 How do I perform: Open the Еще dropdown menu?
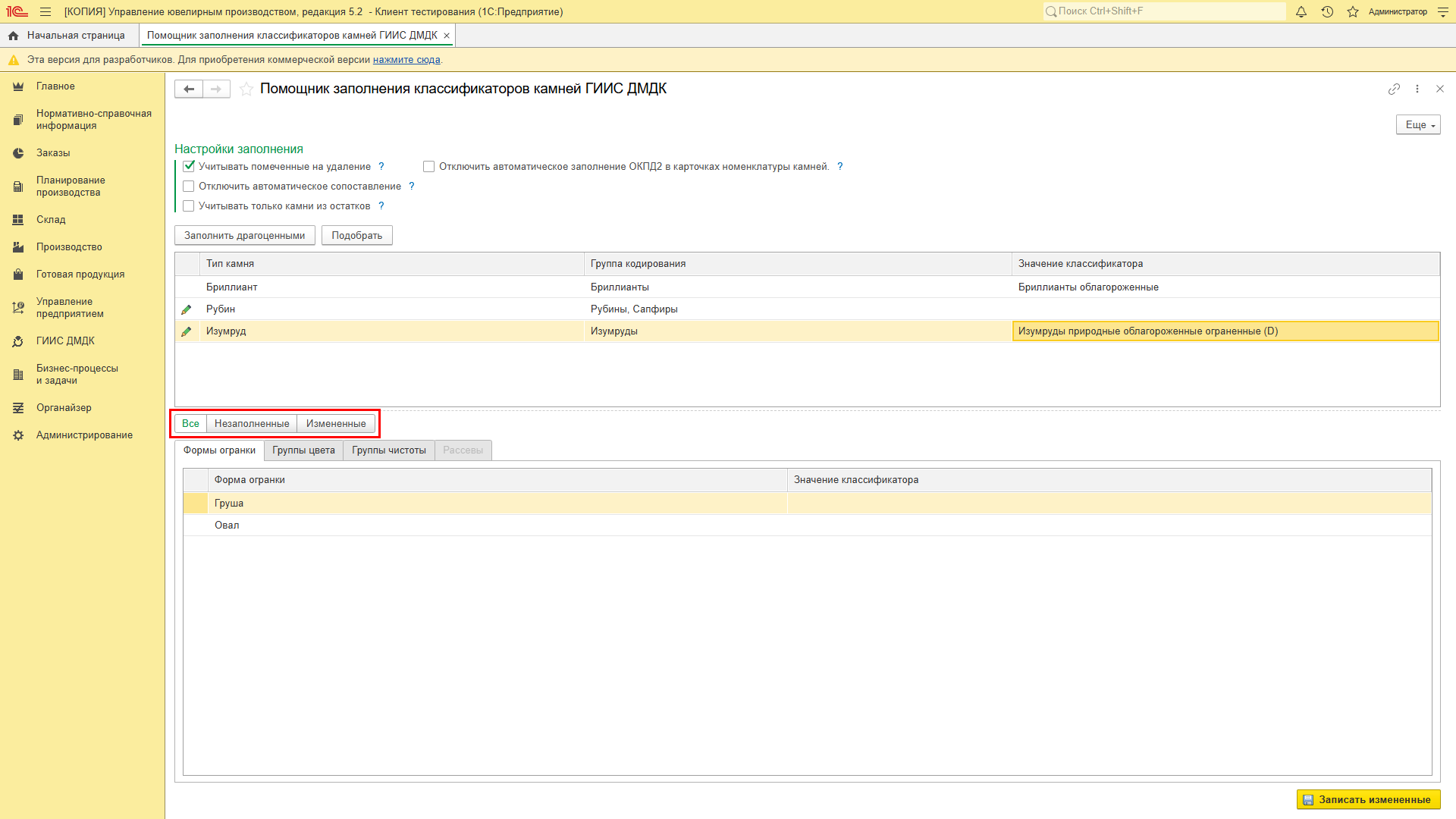(1418, 125)
